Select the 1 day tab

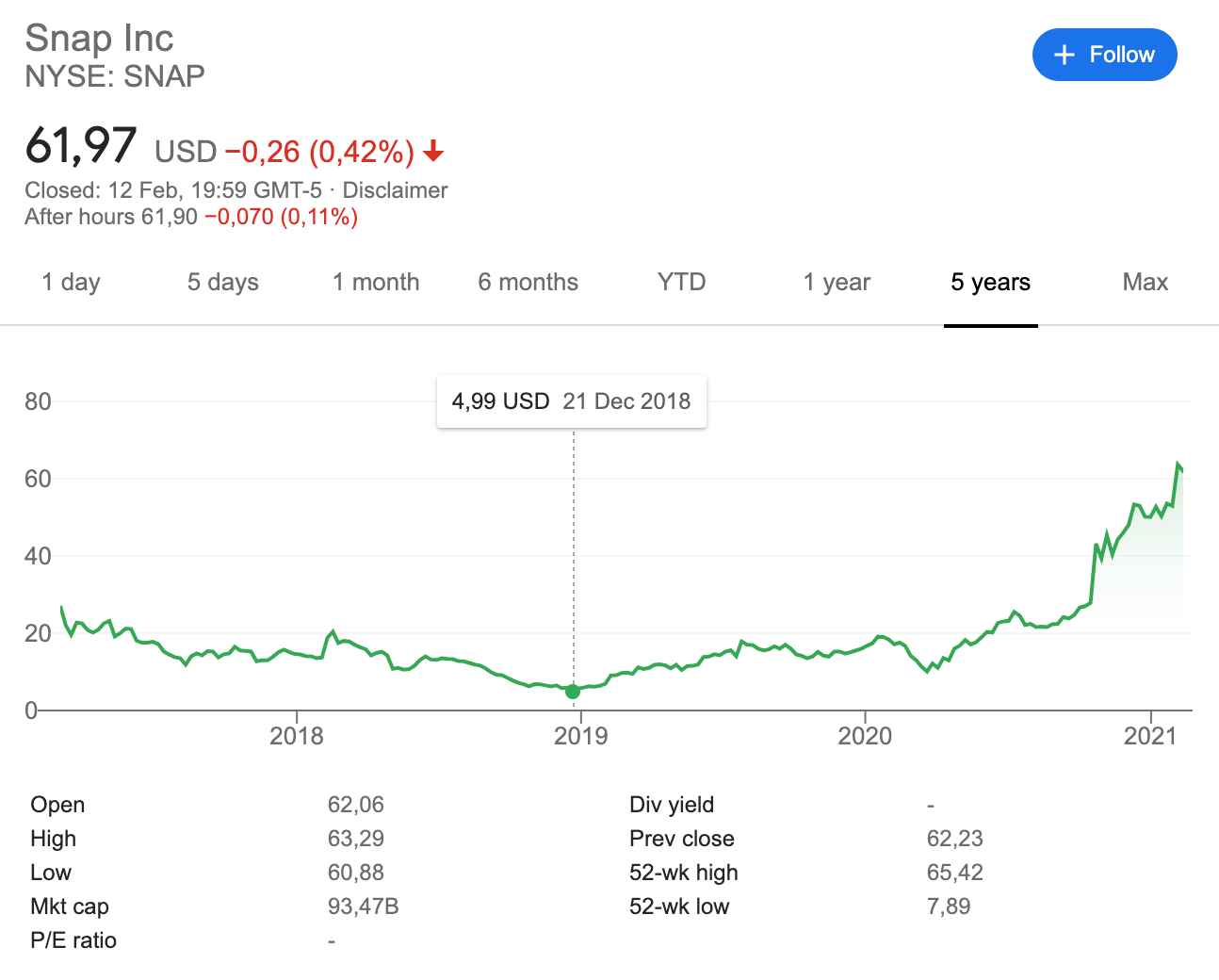pos(71,282)
